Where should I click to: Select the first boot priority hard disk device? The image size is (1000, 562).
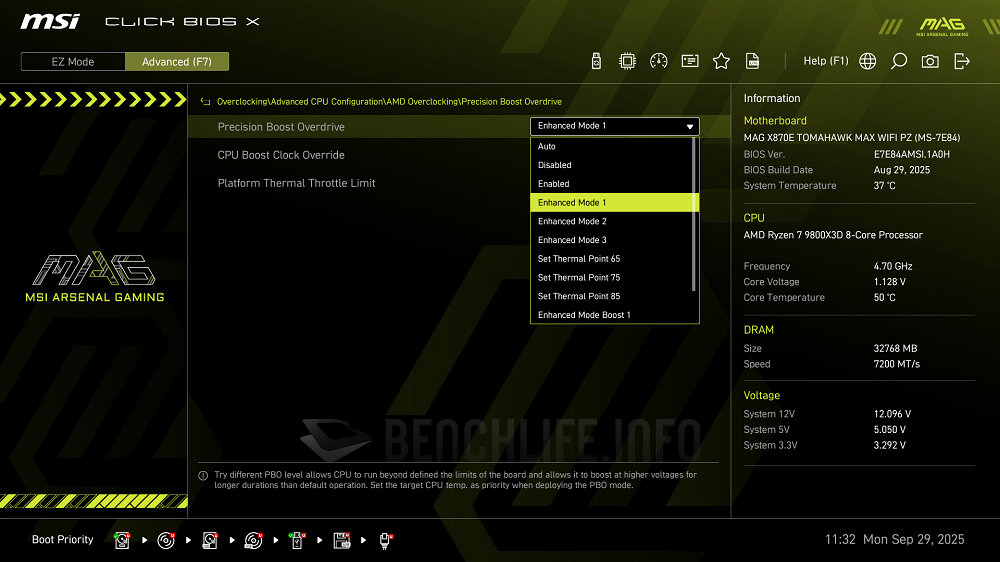[122, 540]
